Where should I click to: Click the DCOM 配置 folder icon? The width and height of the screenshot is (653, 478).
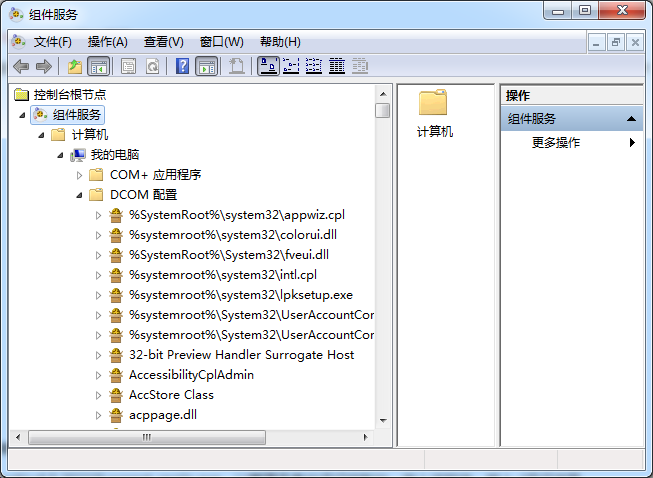[96, 194]
